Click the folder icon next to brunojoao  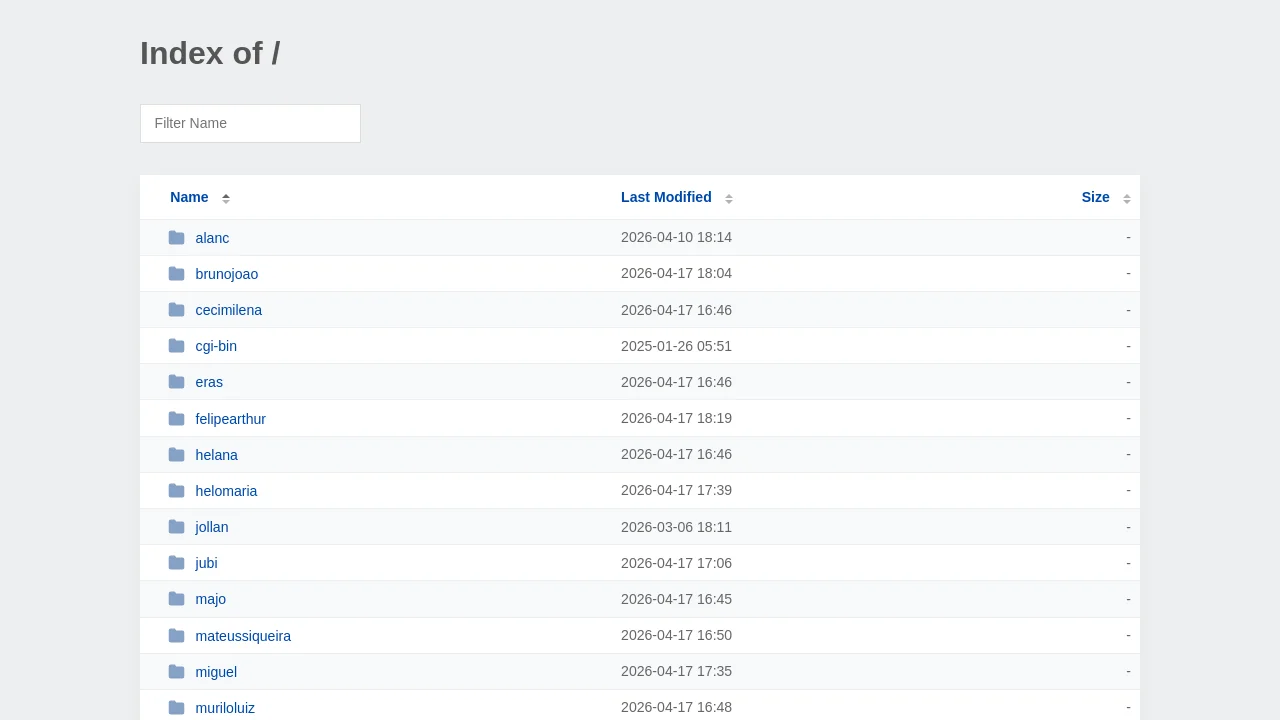pyautogui.click(x=176, y=274)
